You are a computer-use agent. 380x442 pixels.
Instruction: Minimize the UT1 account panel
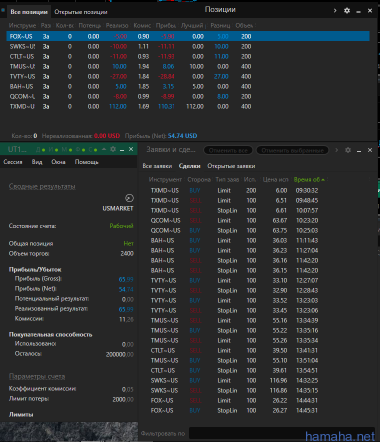[122, 150]
